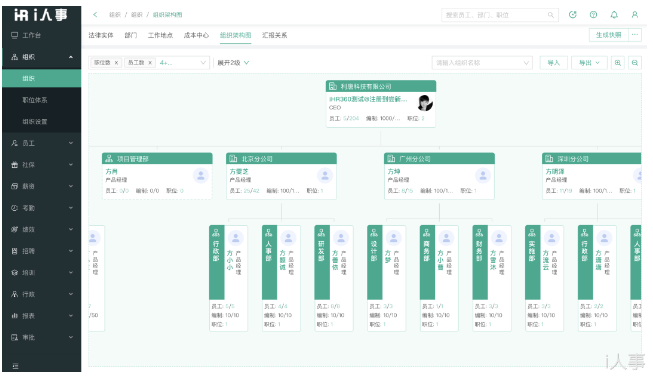Click the 行政 sidebar icon
This screenshot has height=378, width=653.
pos(15,294)
